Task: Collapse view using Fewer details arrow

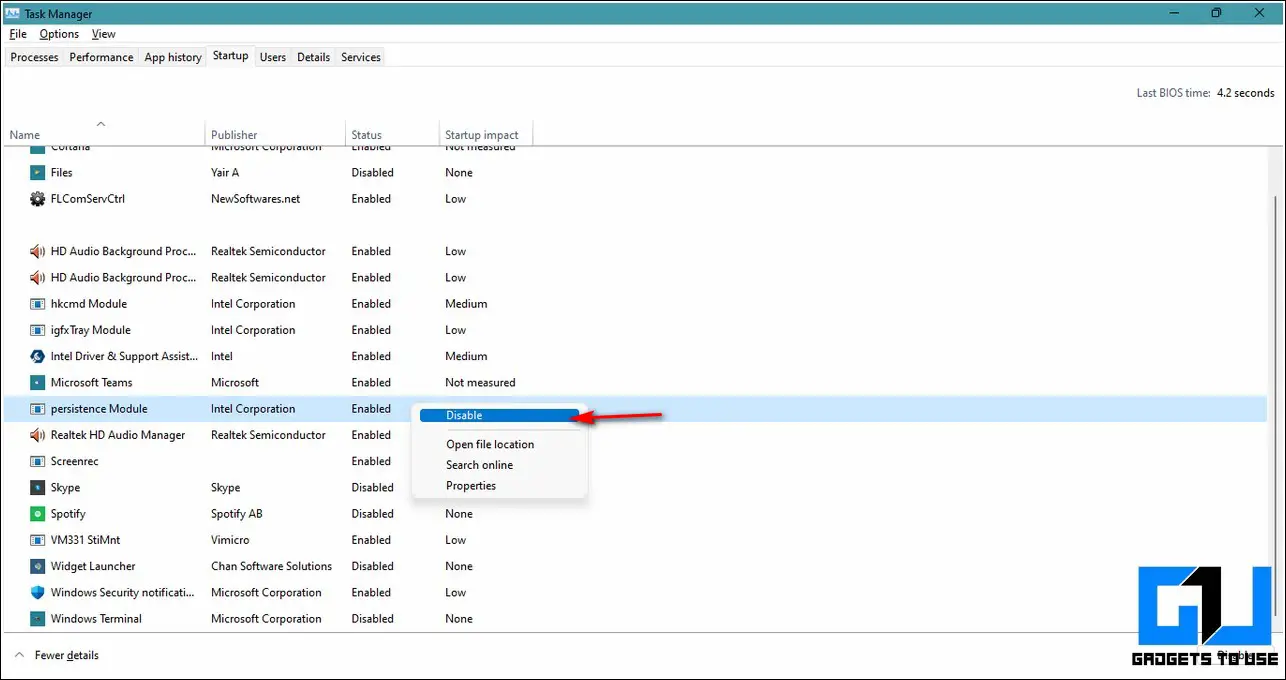Action: (19, 656)
